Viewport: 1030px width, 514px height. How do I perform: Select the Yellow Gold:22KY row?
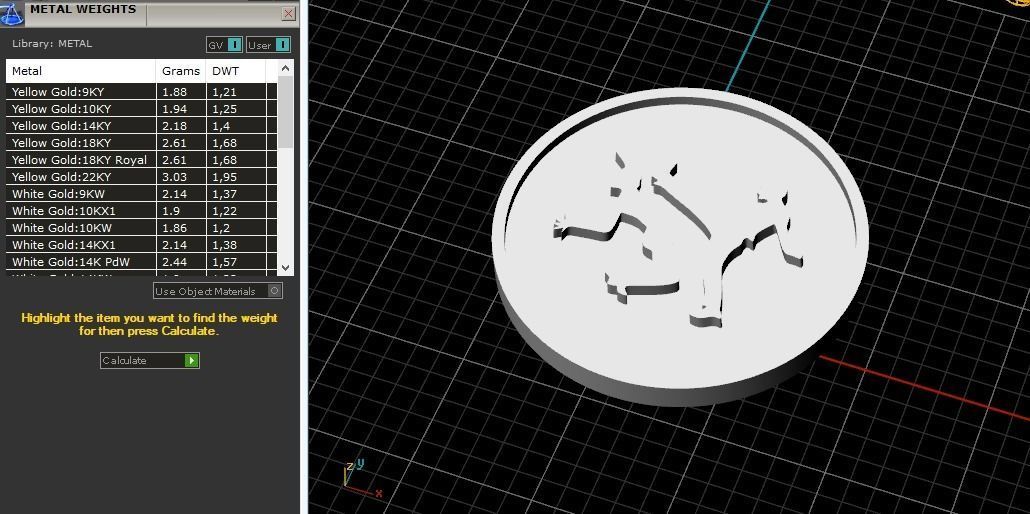141,177
